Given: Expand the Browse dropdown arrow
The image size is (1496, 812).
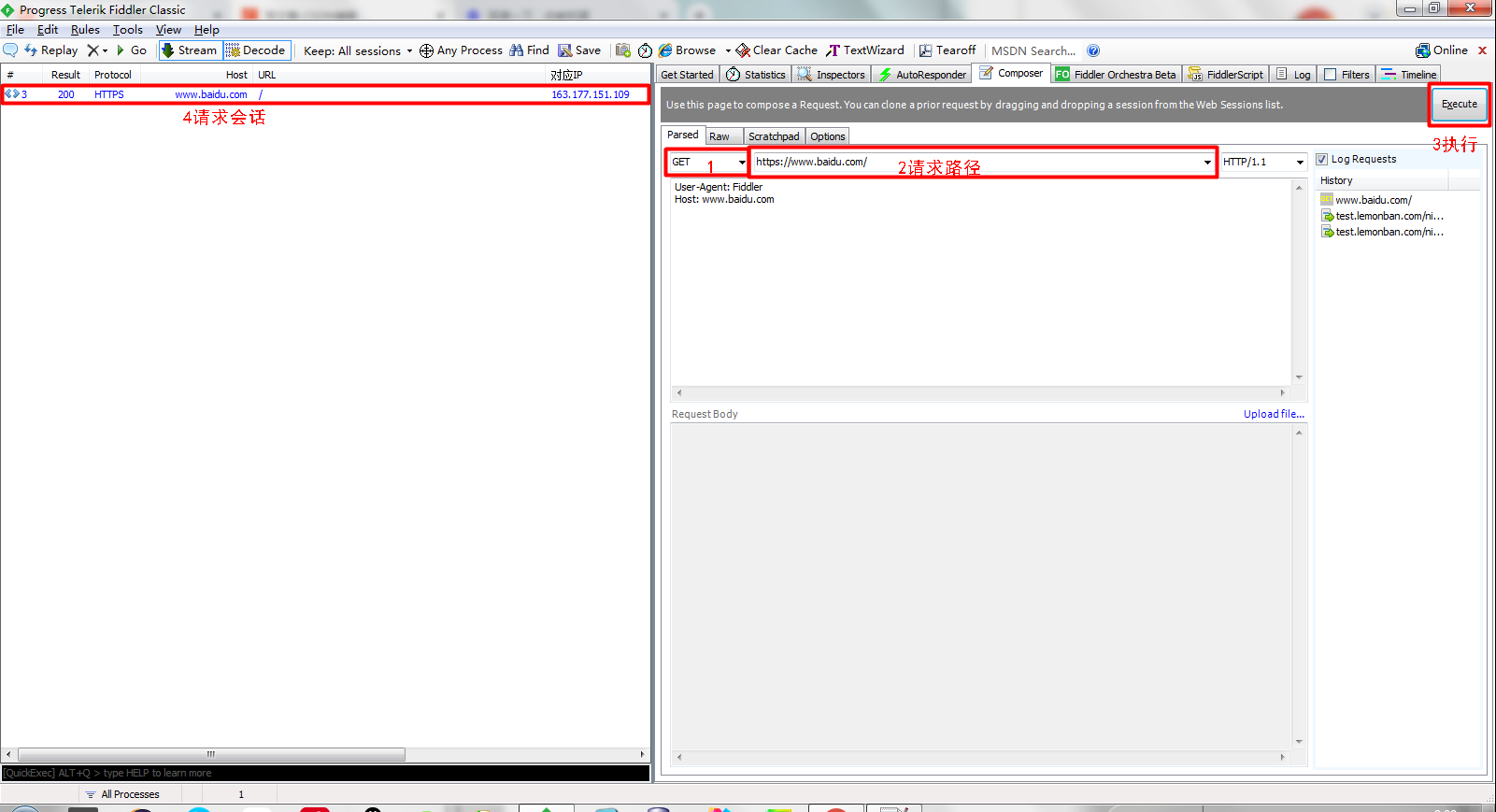Looking at the screenshot, I should coord(727,50).
